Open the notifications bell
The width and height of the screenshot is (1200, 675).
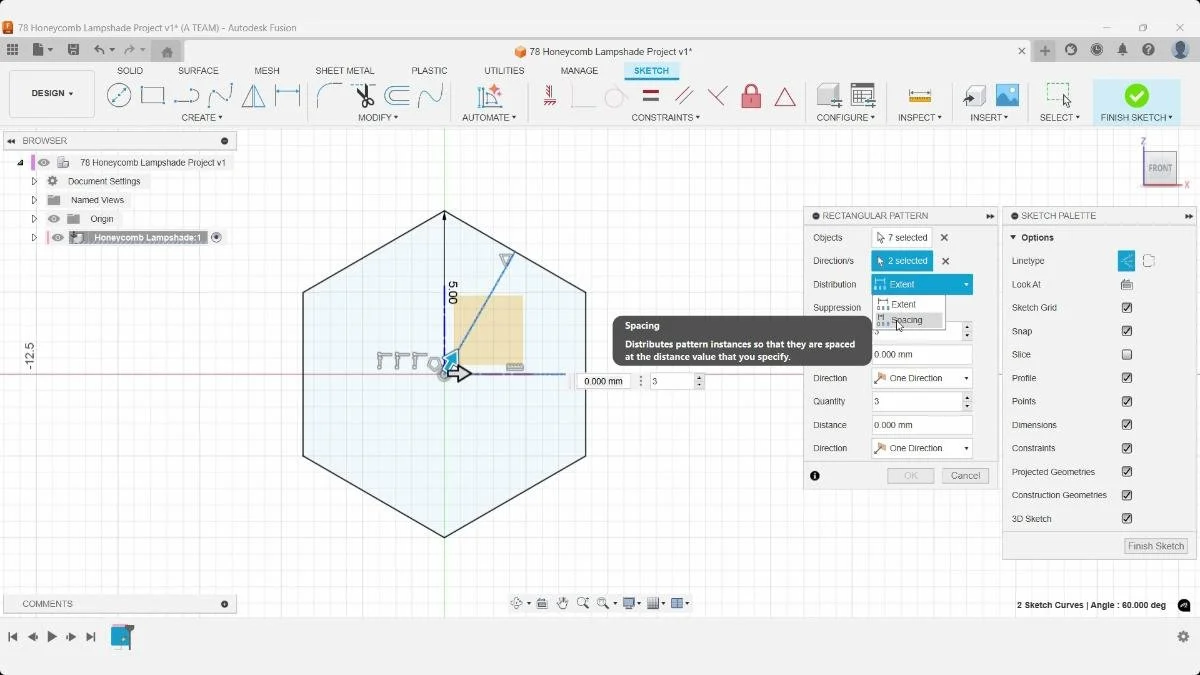[x=1123, y=50]
